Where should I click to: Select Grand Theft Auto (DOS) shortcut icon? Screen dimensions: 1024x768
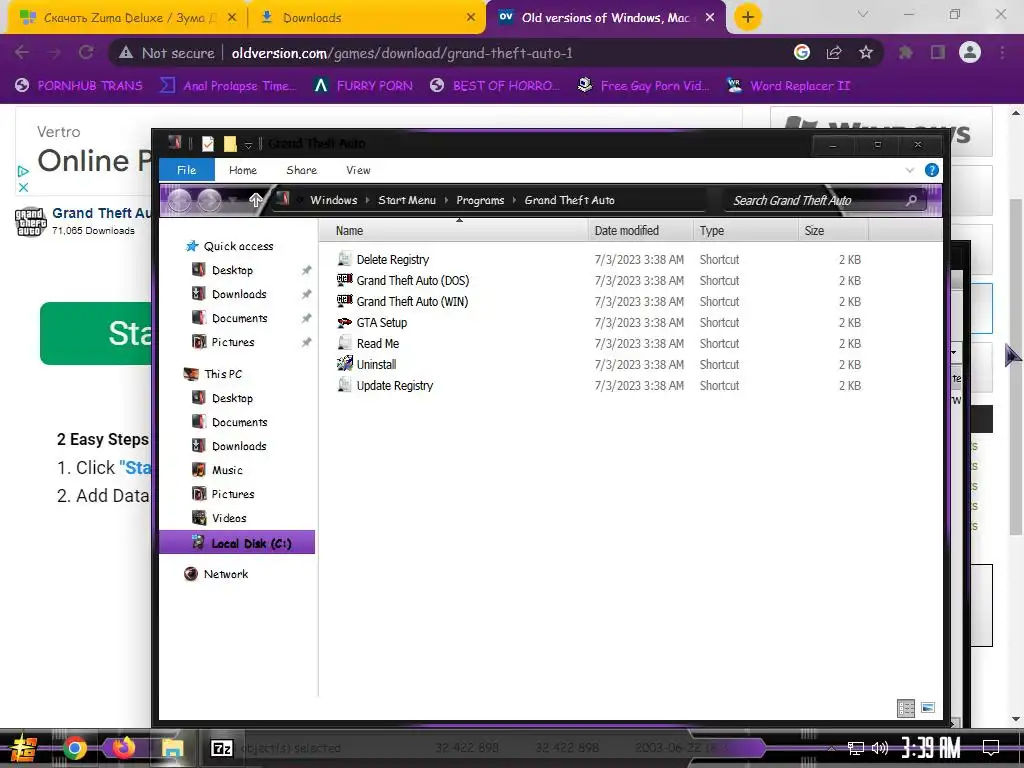[344, 280]
